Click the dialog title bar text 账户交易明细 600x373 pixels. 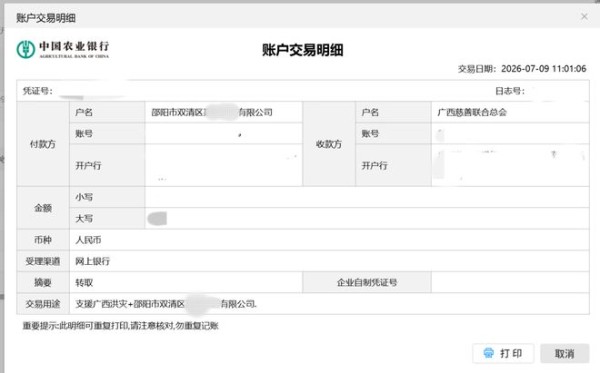[46, 18]
